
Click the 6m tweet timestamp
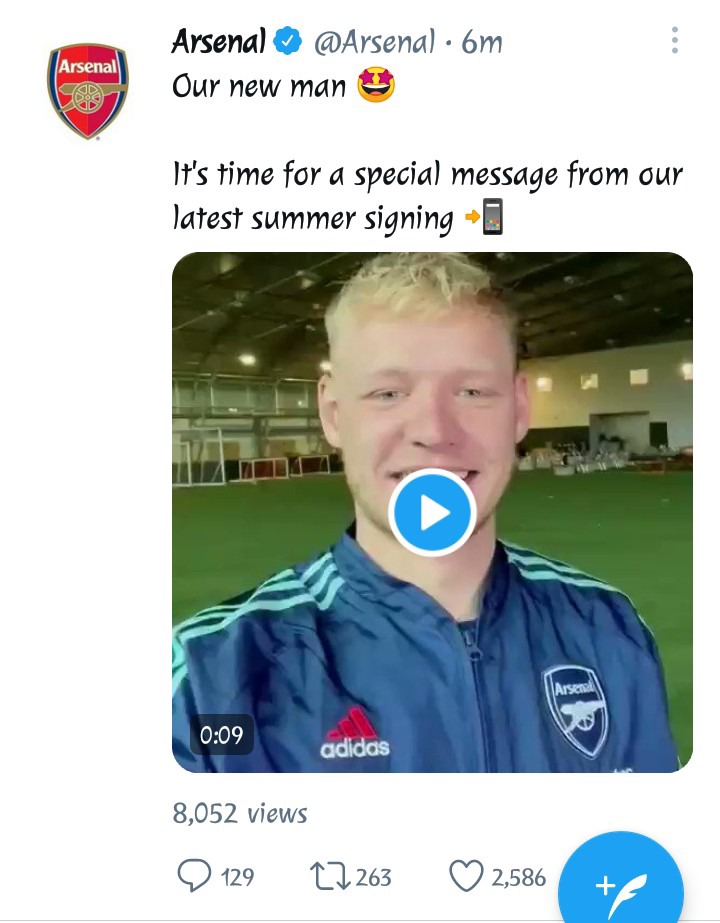pyautogui.click(x=482, y=42)
